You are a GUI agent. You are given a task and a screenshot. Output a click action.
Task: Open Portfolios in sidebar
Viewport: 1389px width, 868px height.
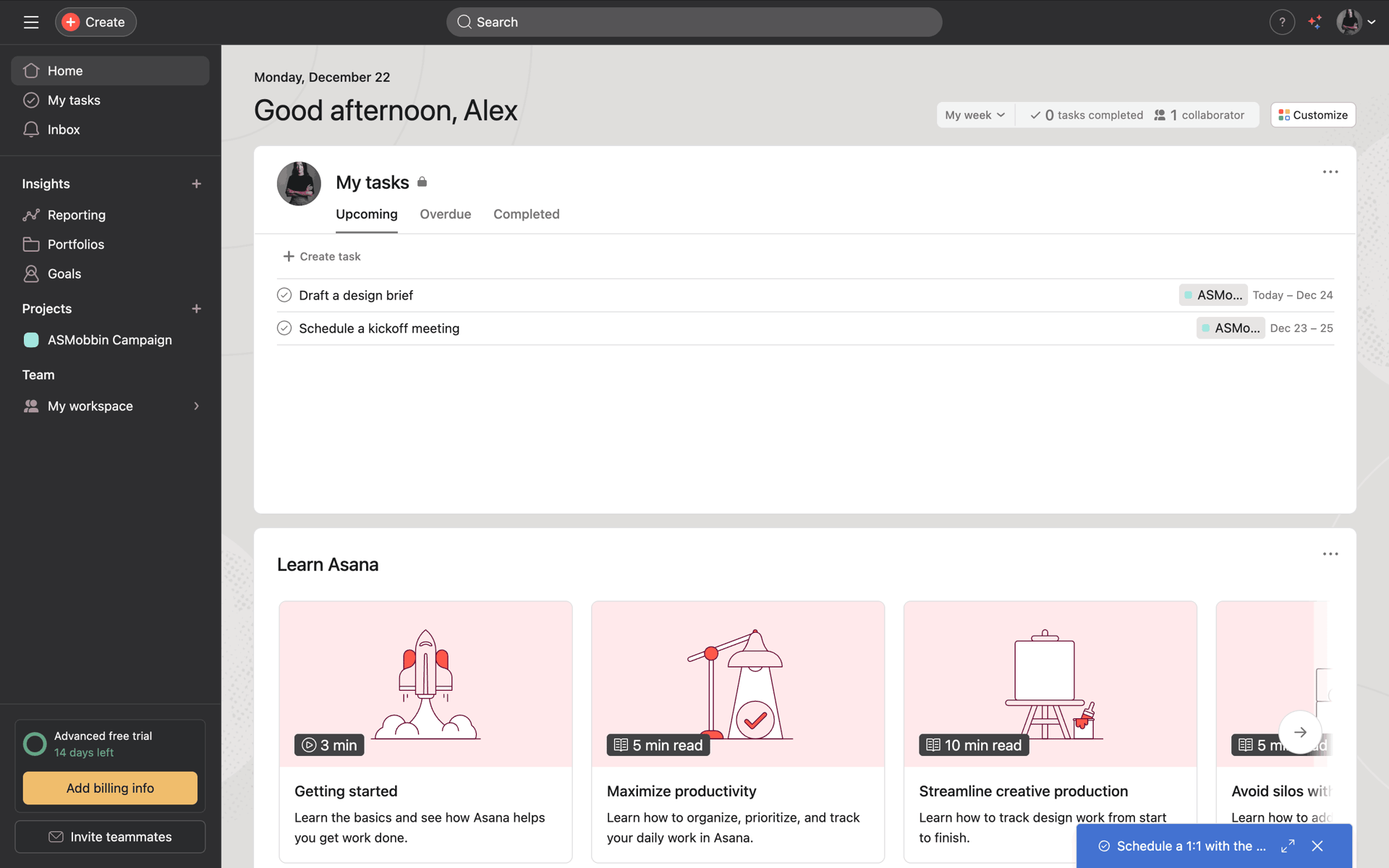(110, 244)
